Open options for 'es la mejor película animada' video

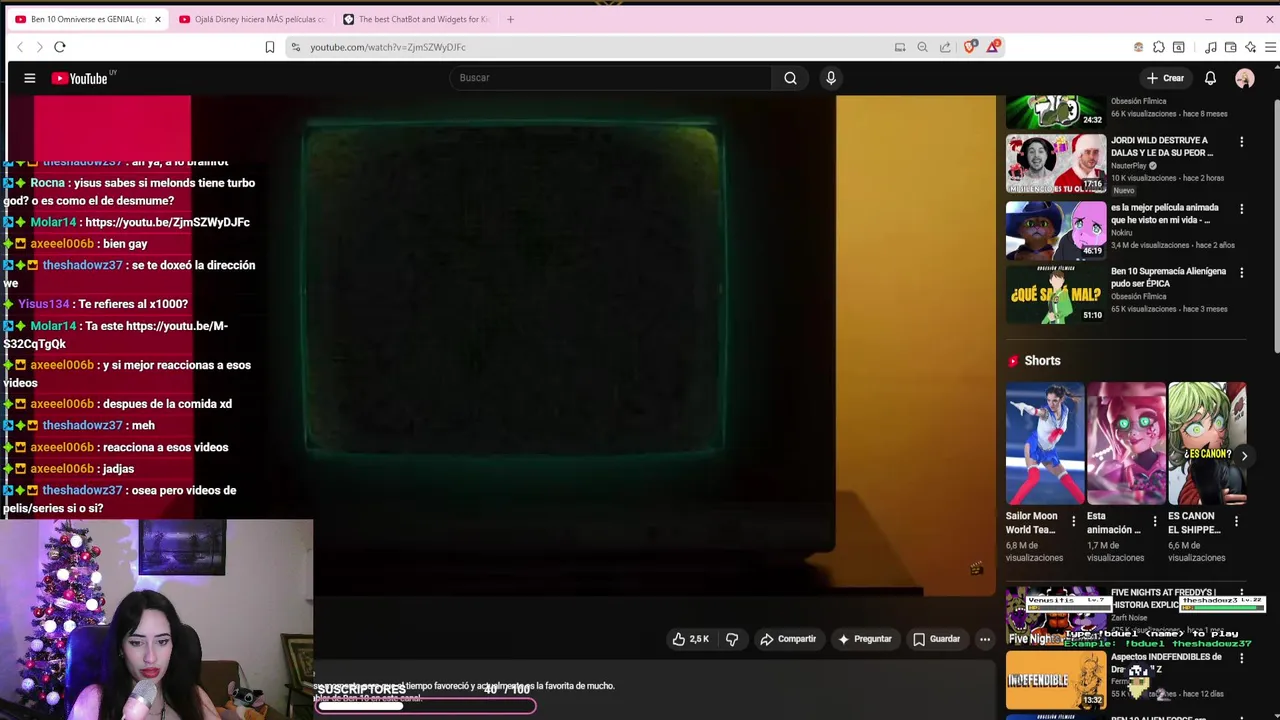coord(1242,209)
